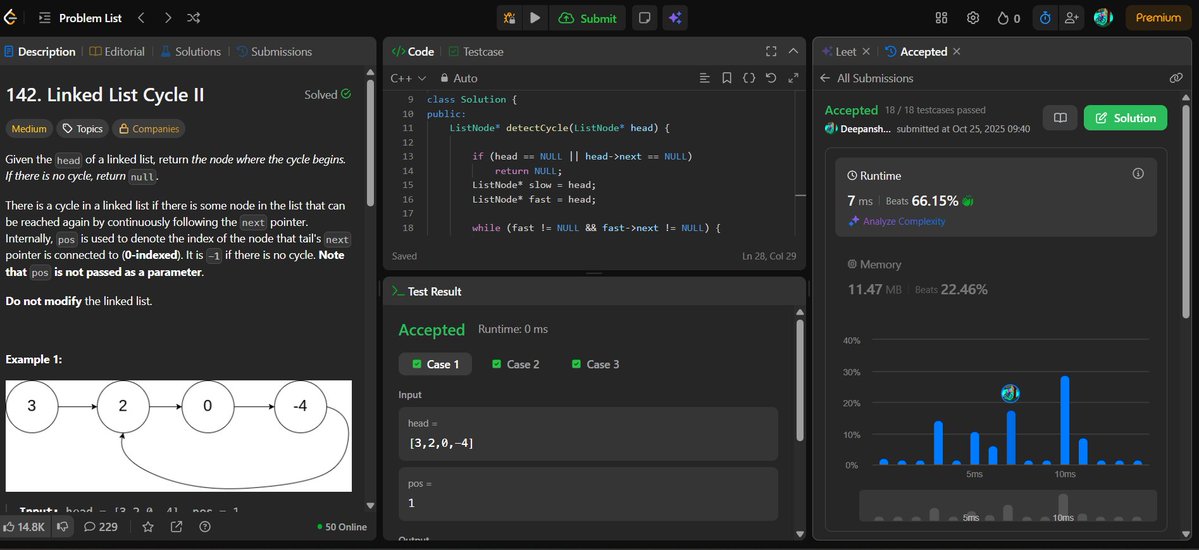This screenshot has height=550, width=1199.
Task: Switch to the Testcase tab
Action: [x=476, y=52]
